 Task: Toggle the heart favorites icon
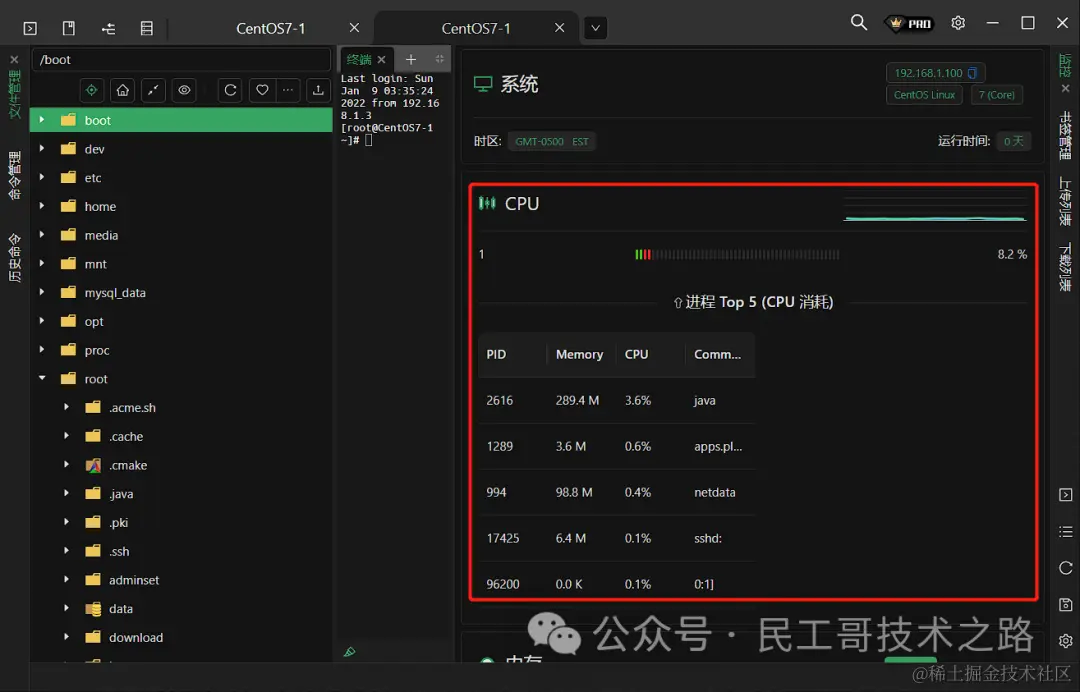(262, 90)
